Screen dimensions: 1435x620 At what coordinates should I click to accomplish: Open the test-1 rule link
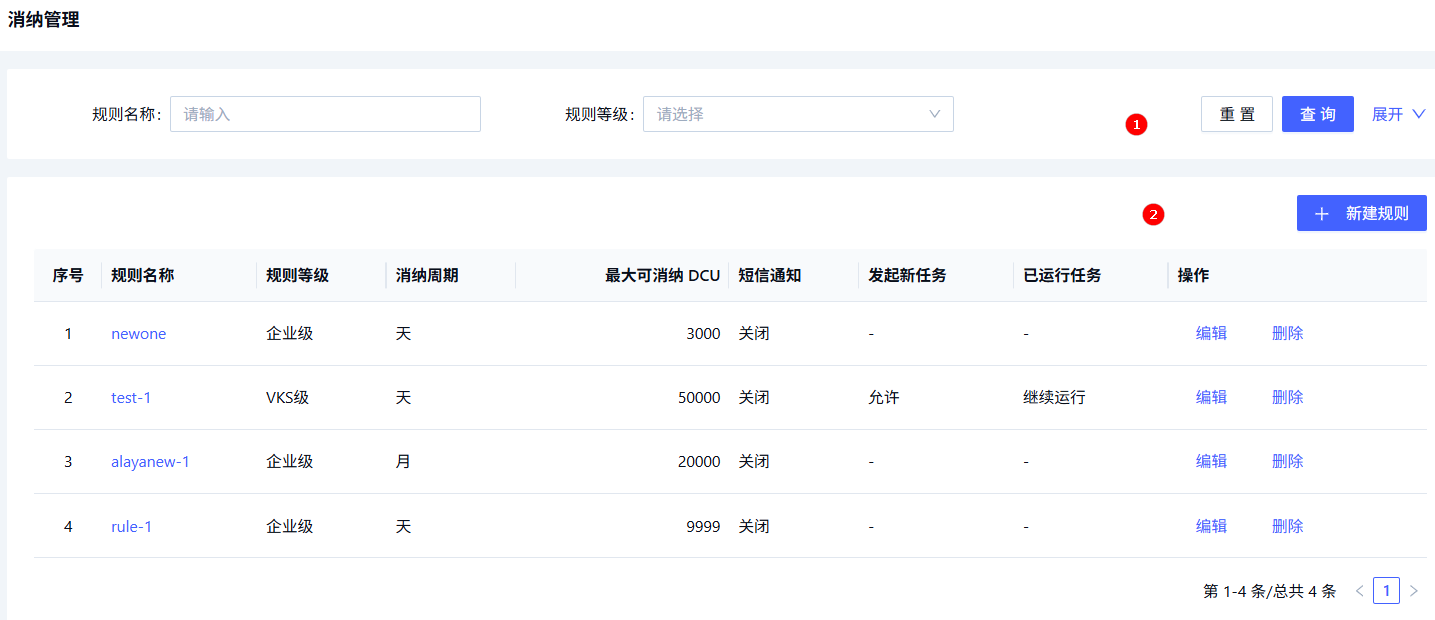pos(131,398)
